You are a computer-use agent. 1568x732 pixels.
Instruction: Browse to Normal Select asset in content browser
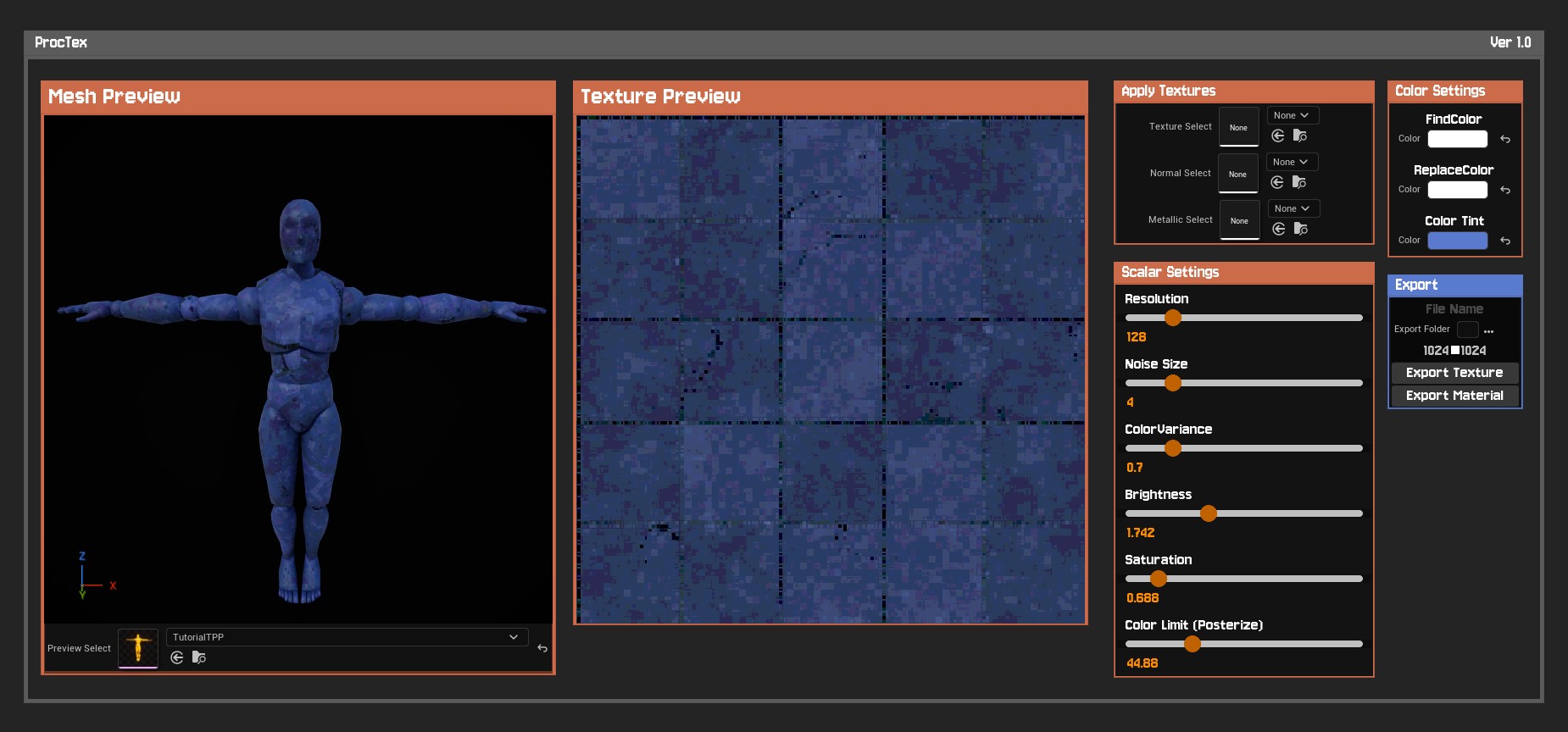1299,182
